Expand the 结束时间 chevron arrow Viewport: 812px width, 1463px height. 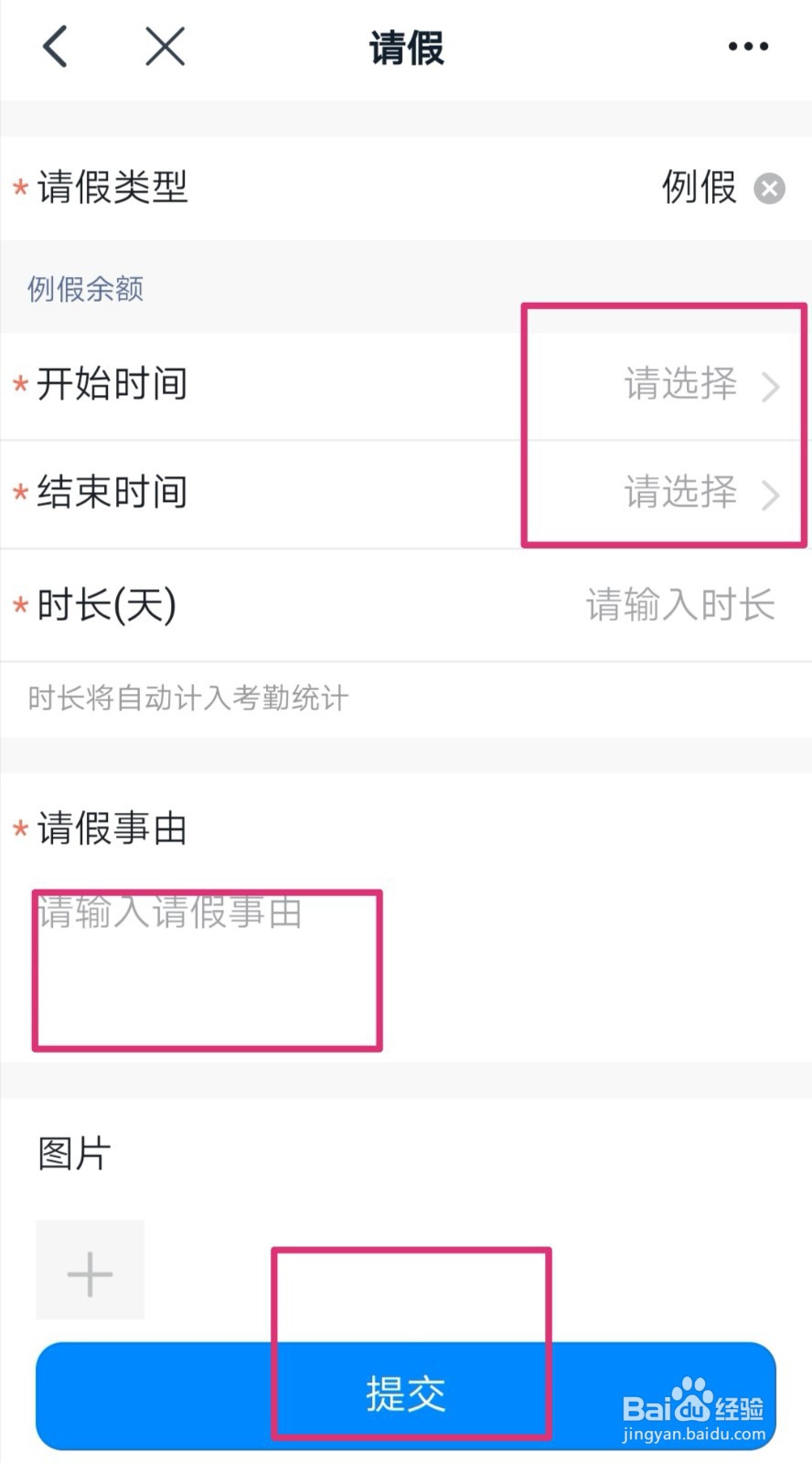pos(771,495)
